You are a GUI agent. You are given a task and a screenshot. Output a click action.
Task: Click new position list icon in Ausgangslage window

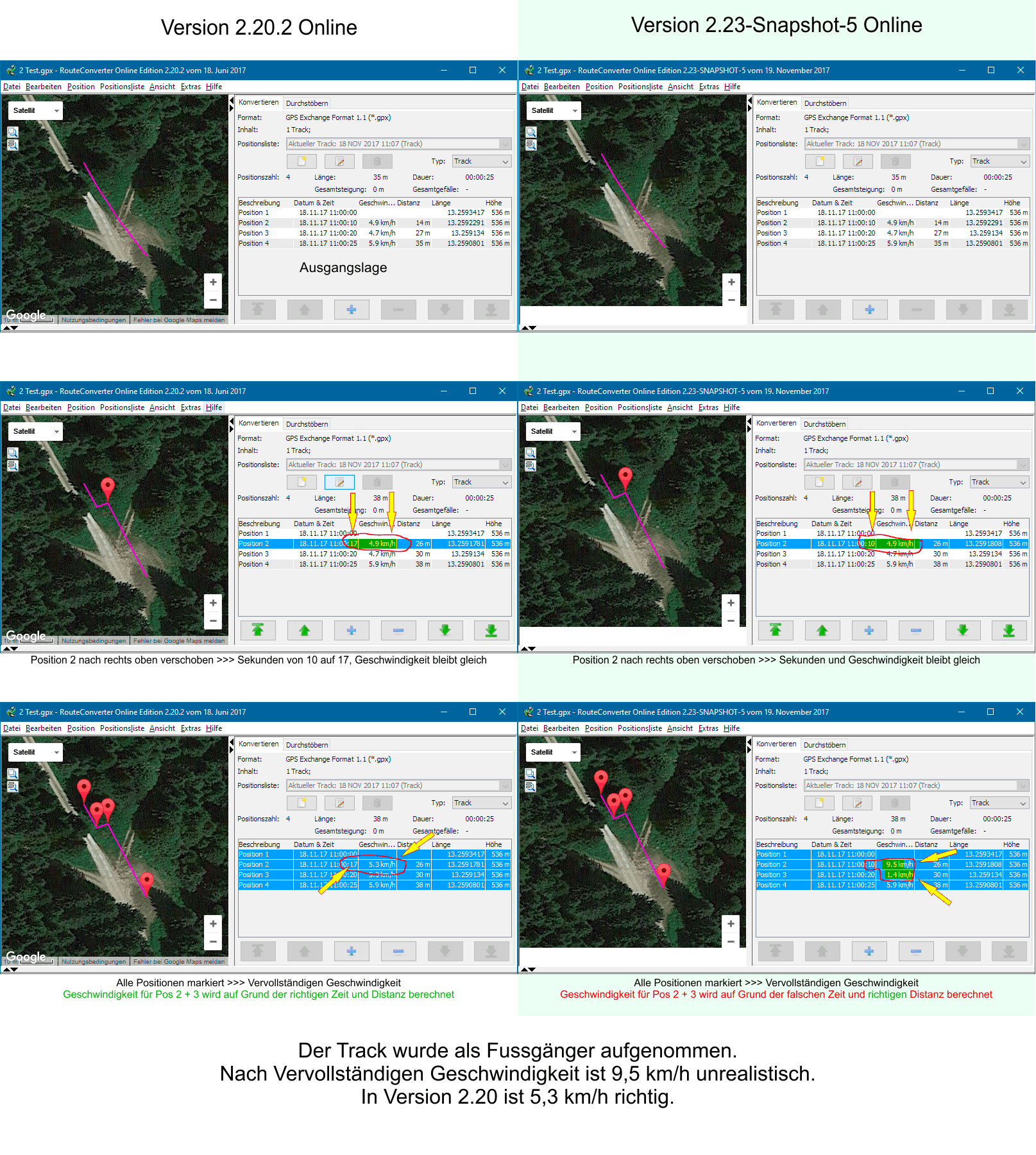pyautogui.click(x=301, y=161)
